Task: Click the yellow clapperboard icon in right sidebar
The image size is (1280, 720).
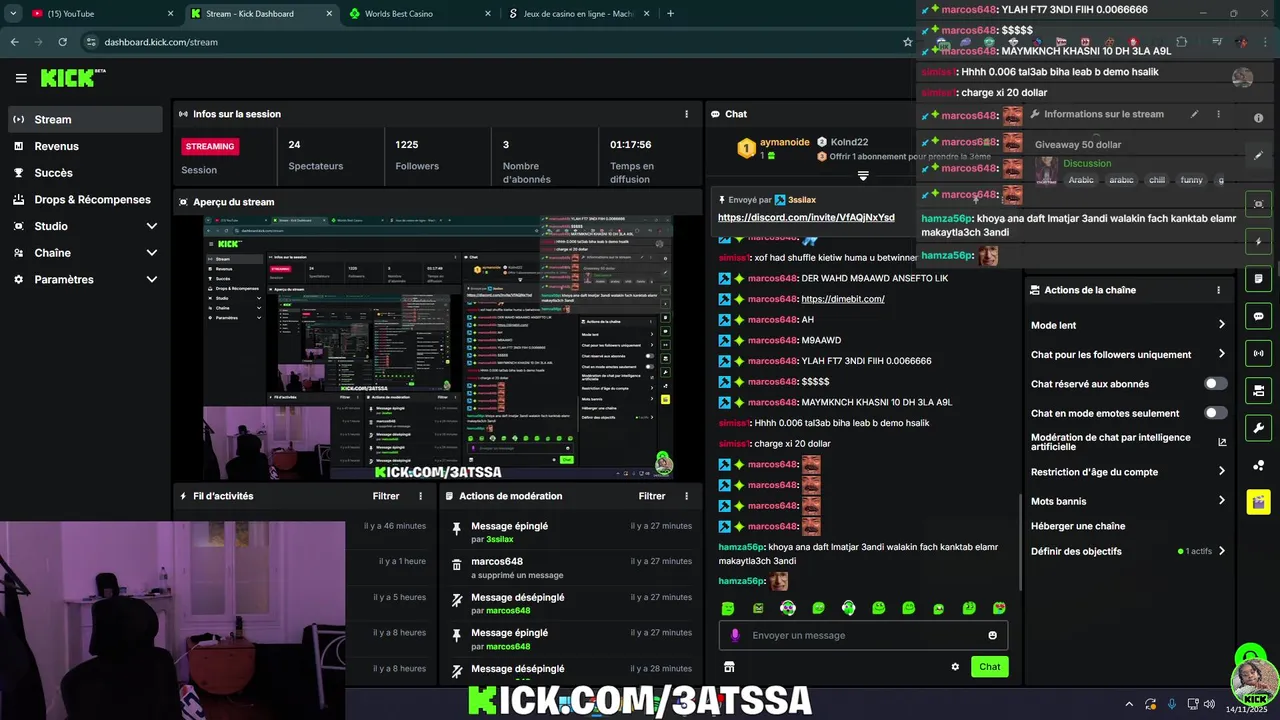Action: (1258, 502)
